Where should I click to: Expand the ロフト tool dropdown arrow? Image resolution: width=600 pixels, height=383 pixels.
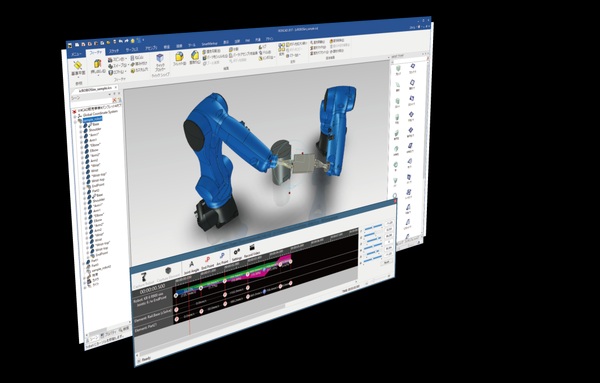click(125, 72)
